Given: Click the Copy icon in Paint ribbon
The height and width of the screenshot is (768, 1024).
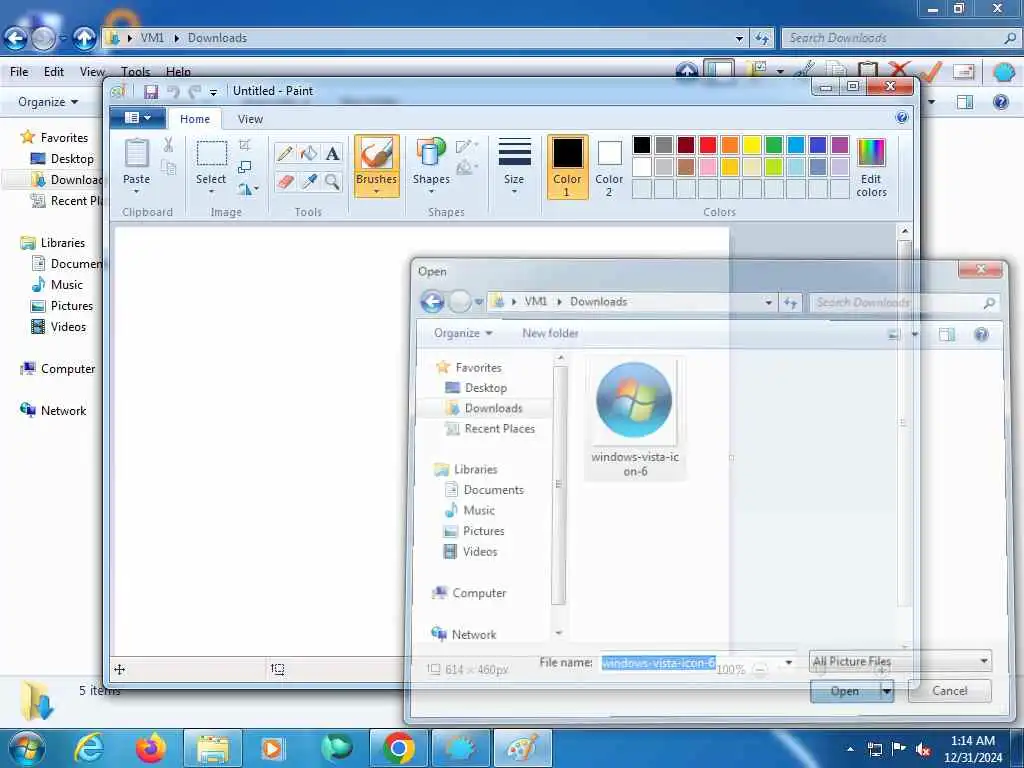Looking at the screenshot, I should pos(168,168).
